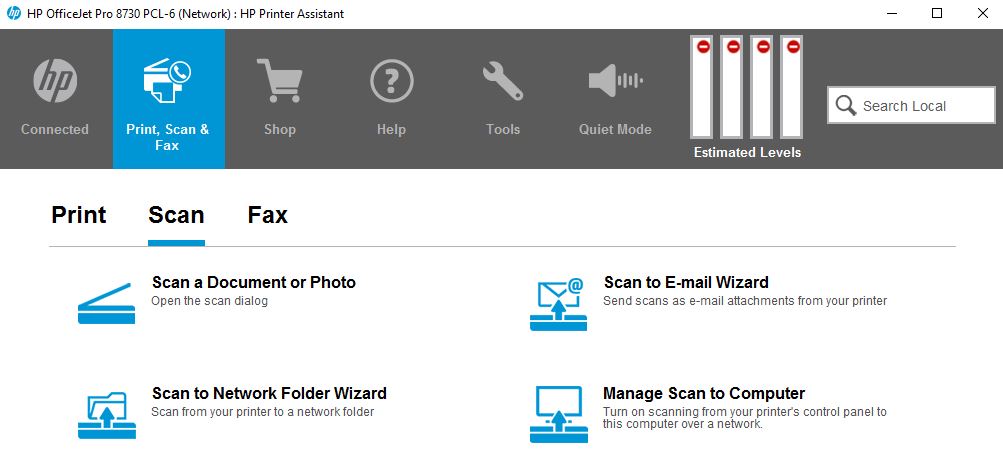Click the Quiet Mode label text
The height and width of the screenshot is (466, 1003).
615,129
